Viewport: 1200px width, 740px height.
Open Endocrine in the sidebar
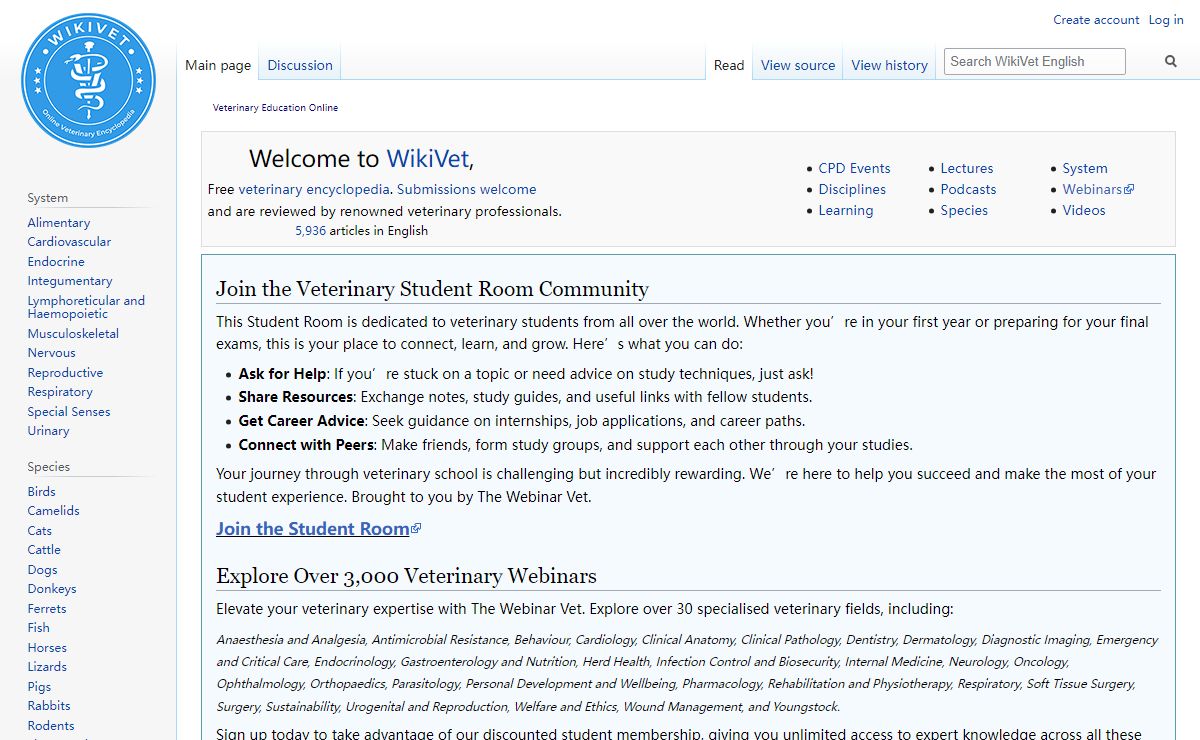point(56,262)
